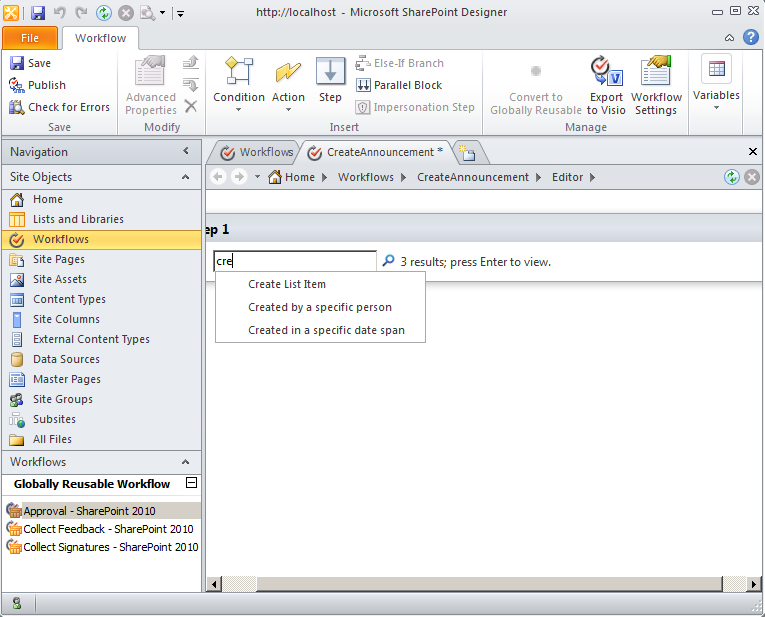Click Workflows in the breadcrumb

tap(365, 177)
